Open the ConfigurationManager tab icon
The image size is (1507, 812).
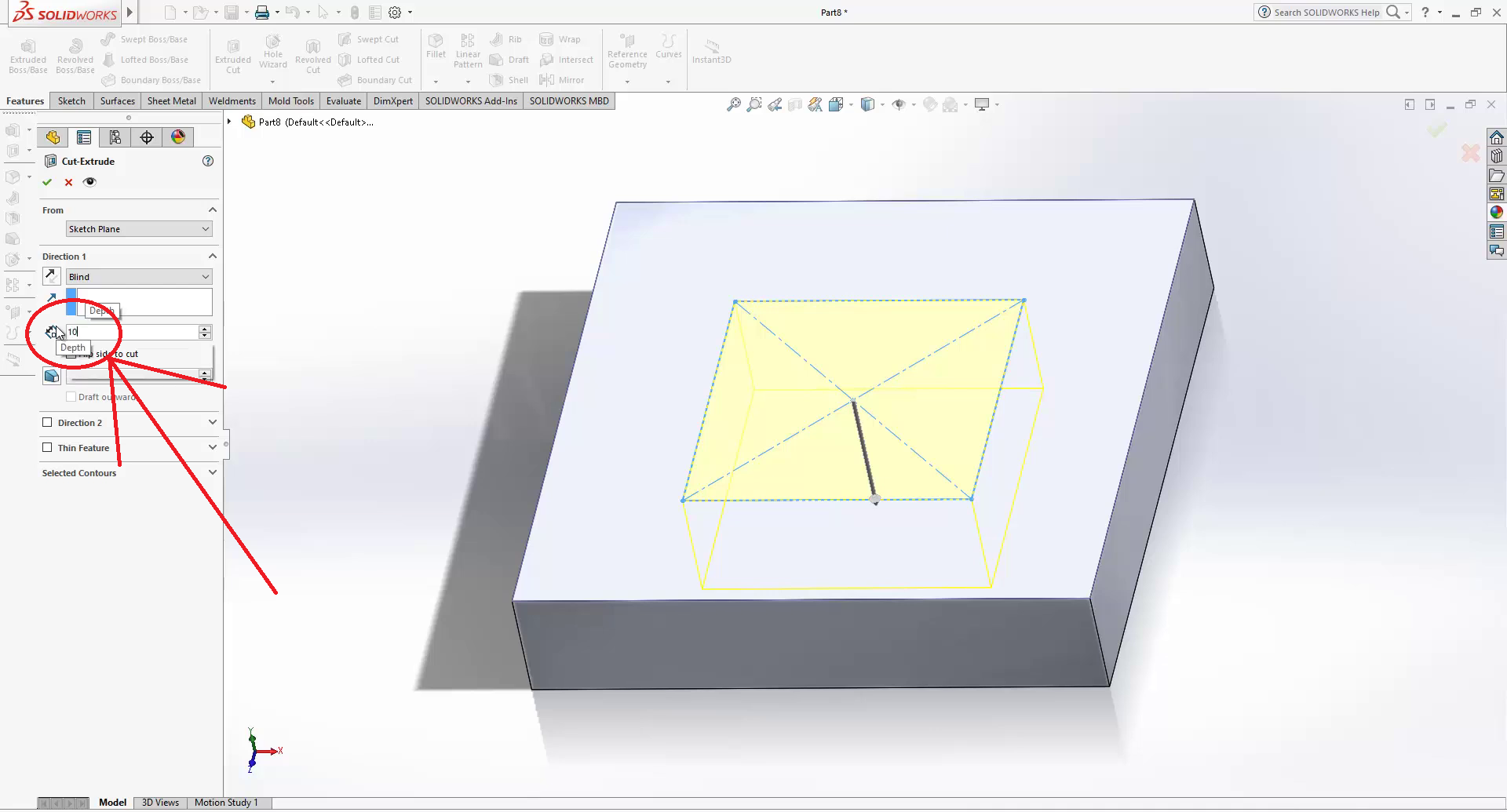point(115,137)
